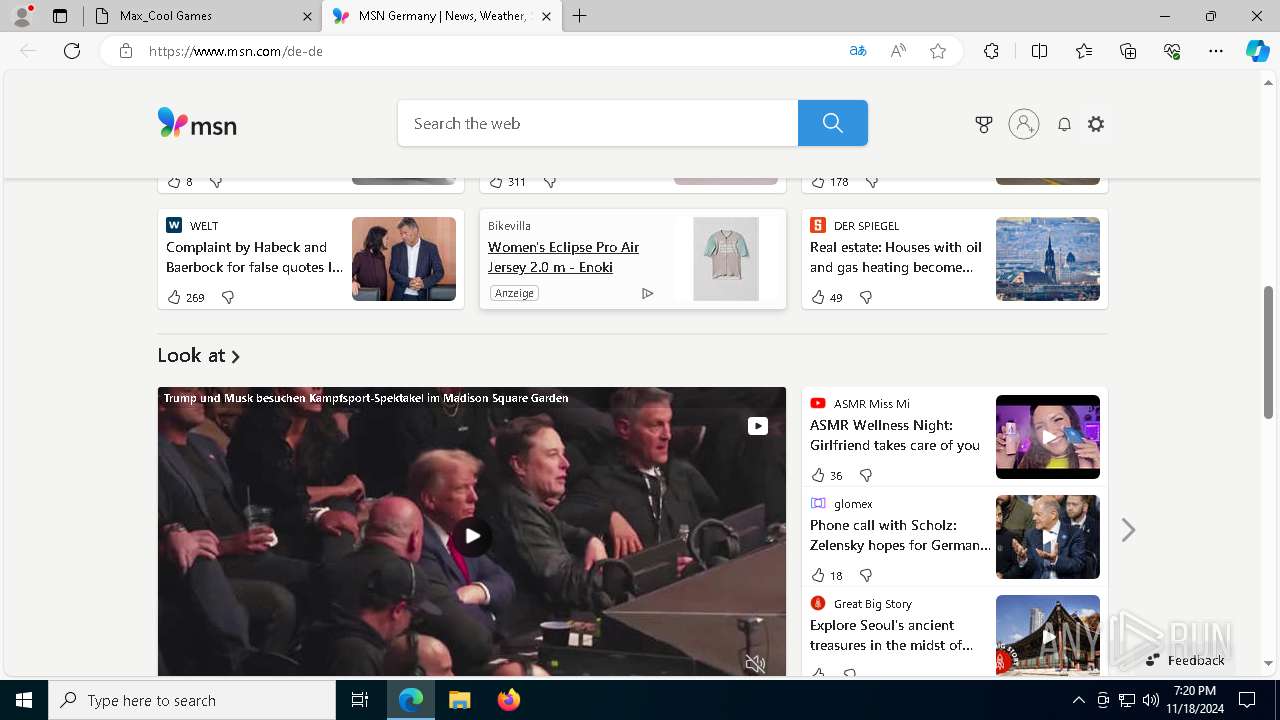Screen dimensions: 1280x720
Task: Dislike the WELT Habeck complaint article
Action: 227,297
